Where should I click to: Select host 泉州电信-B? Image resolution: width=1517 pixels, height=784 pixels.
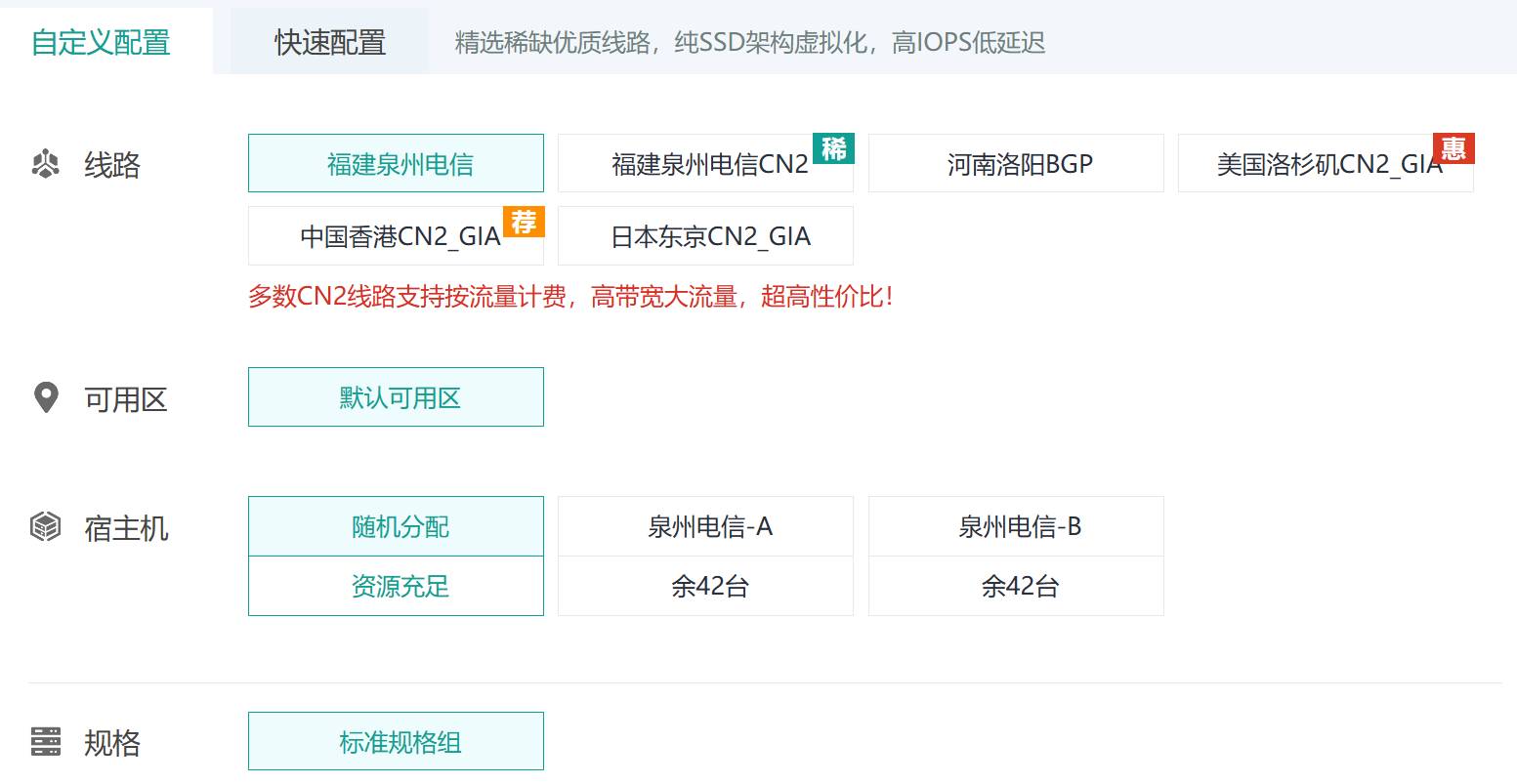point(1016,527)
